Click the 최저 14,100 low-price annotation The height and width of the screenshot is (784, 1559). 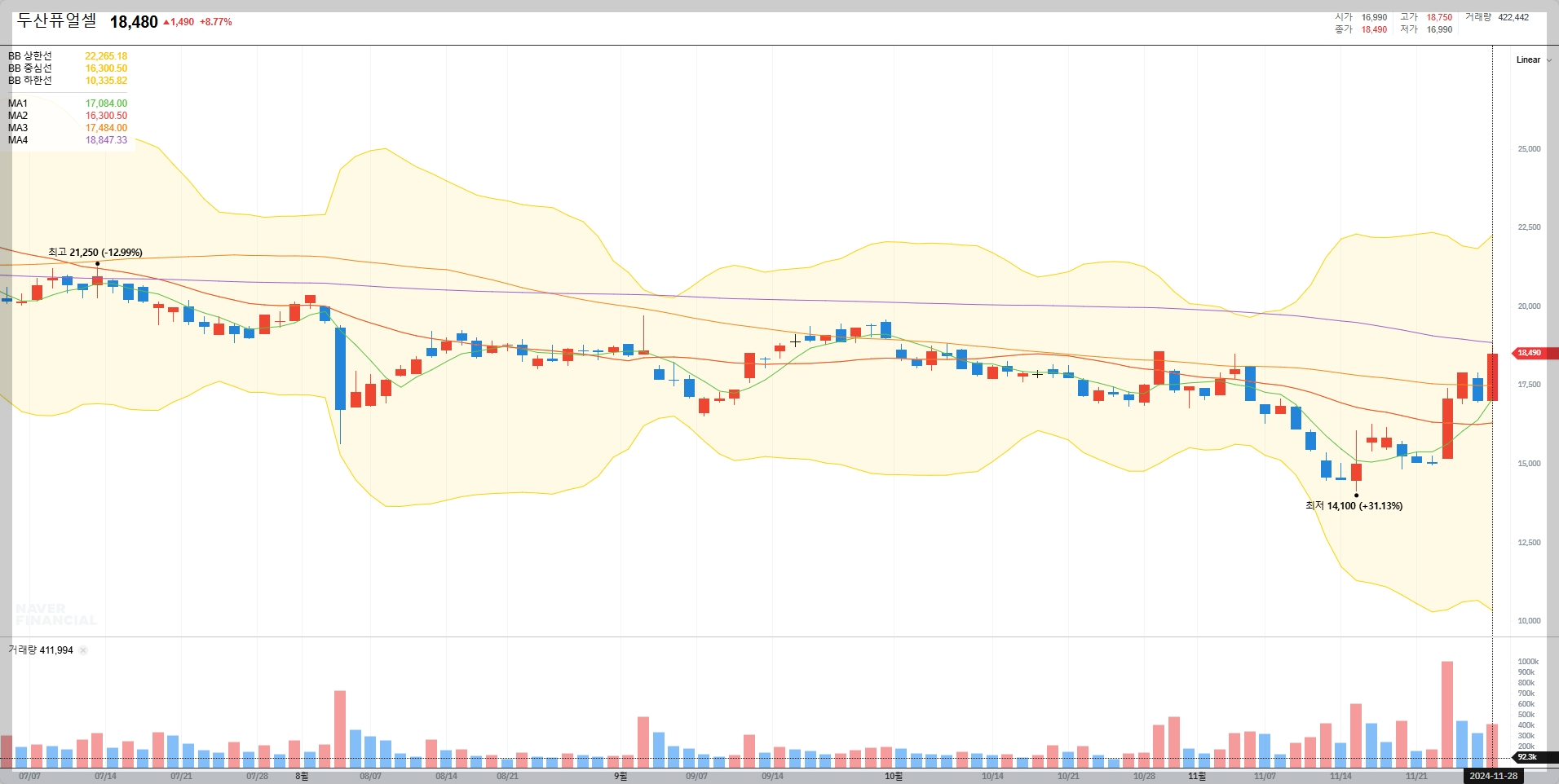pyautogui.click(x=1354, y=506)
